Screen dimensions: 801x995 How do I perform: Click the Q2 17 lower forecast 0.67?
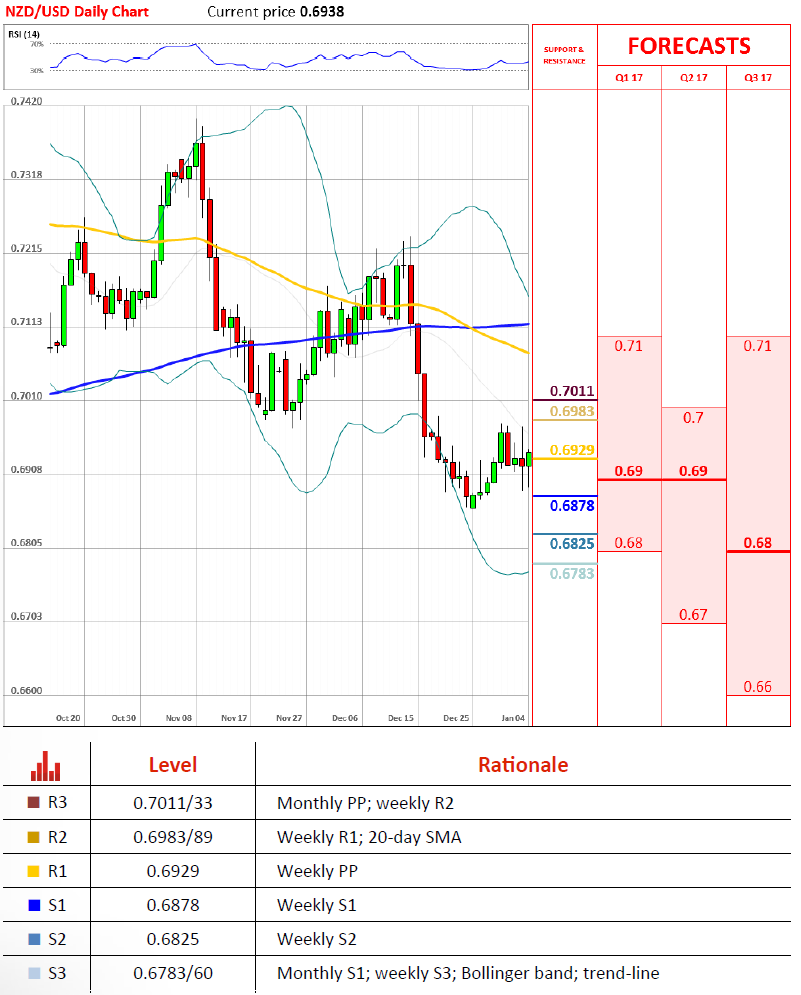point(693,615)
